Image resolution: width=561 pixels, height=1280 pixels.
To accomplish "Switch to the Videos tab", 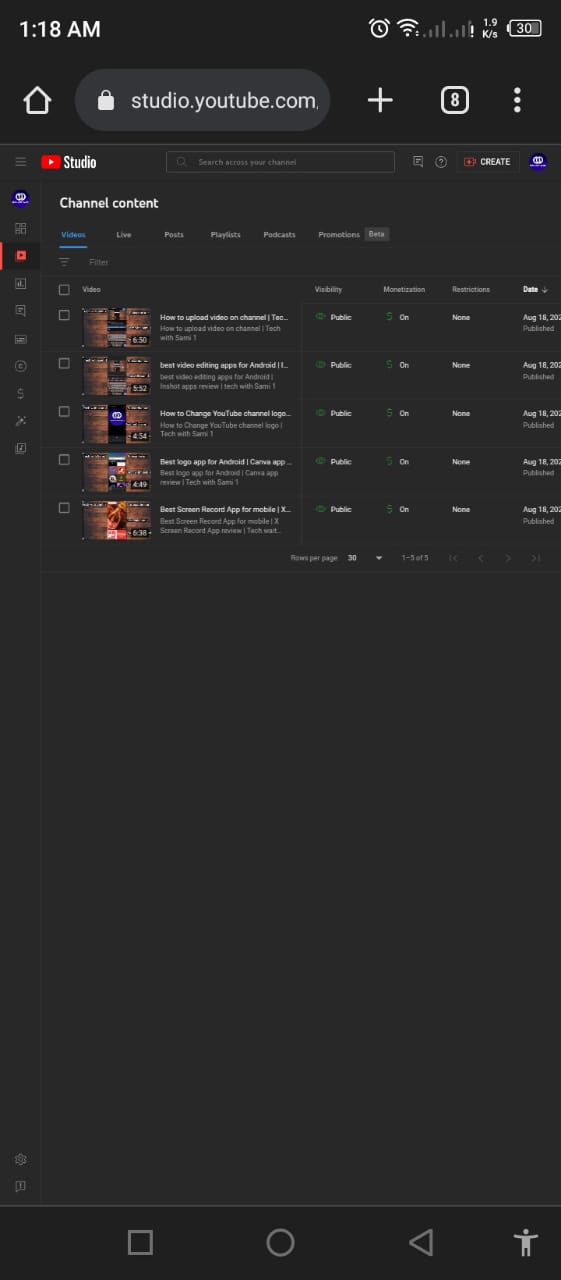I will pos(73,235).
